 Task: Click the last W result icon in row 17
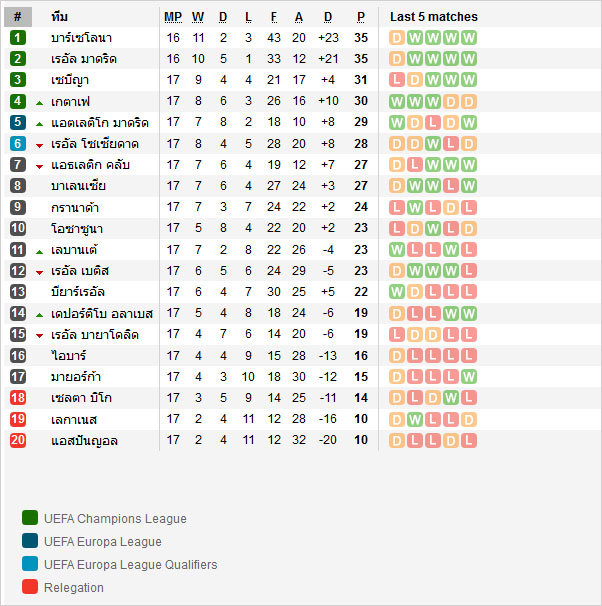[468, 377]
